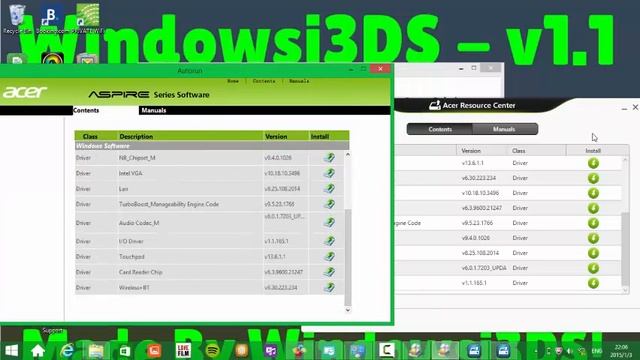The height and width of the screenshot is (360, 640).
Task: Open File Explorer from taskbar
Action: (x=96, y=351)
